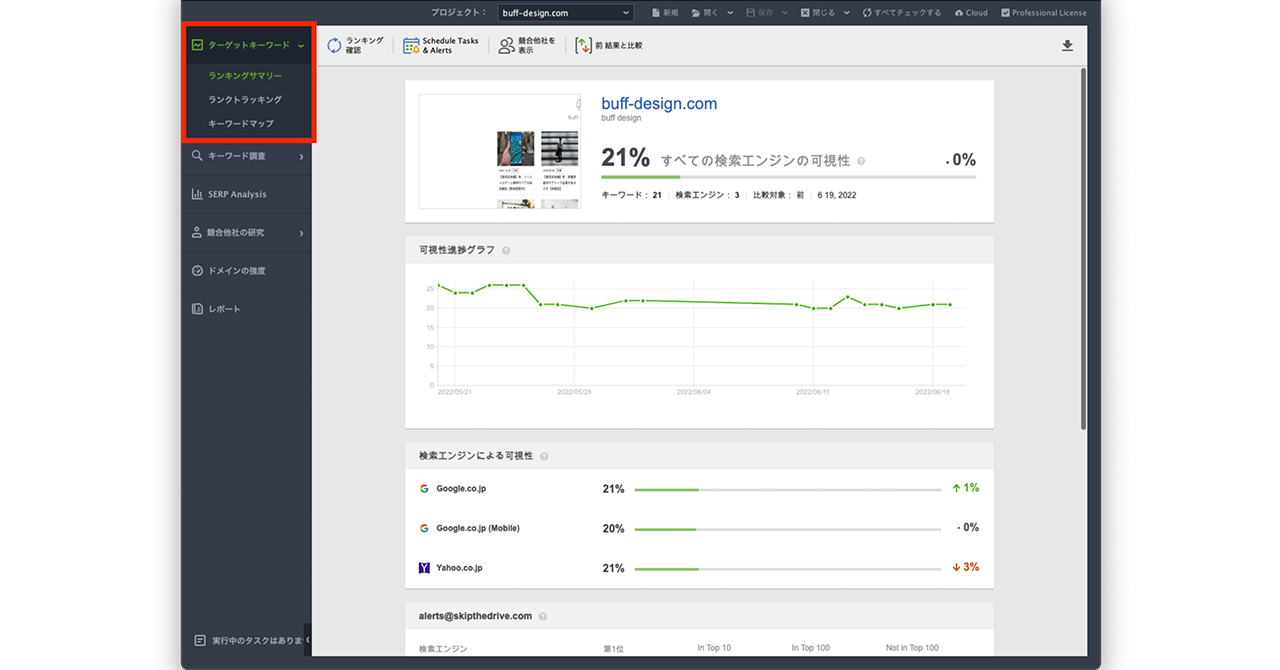
Task: Click the Cloud icon in top bar
Action: (x=959, y=13)
